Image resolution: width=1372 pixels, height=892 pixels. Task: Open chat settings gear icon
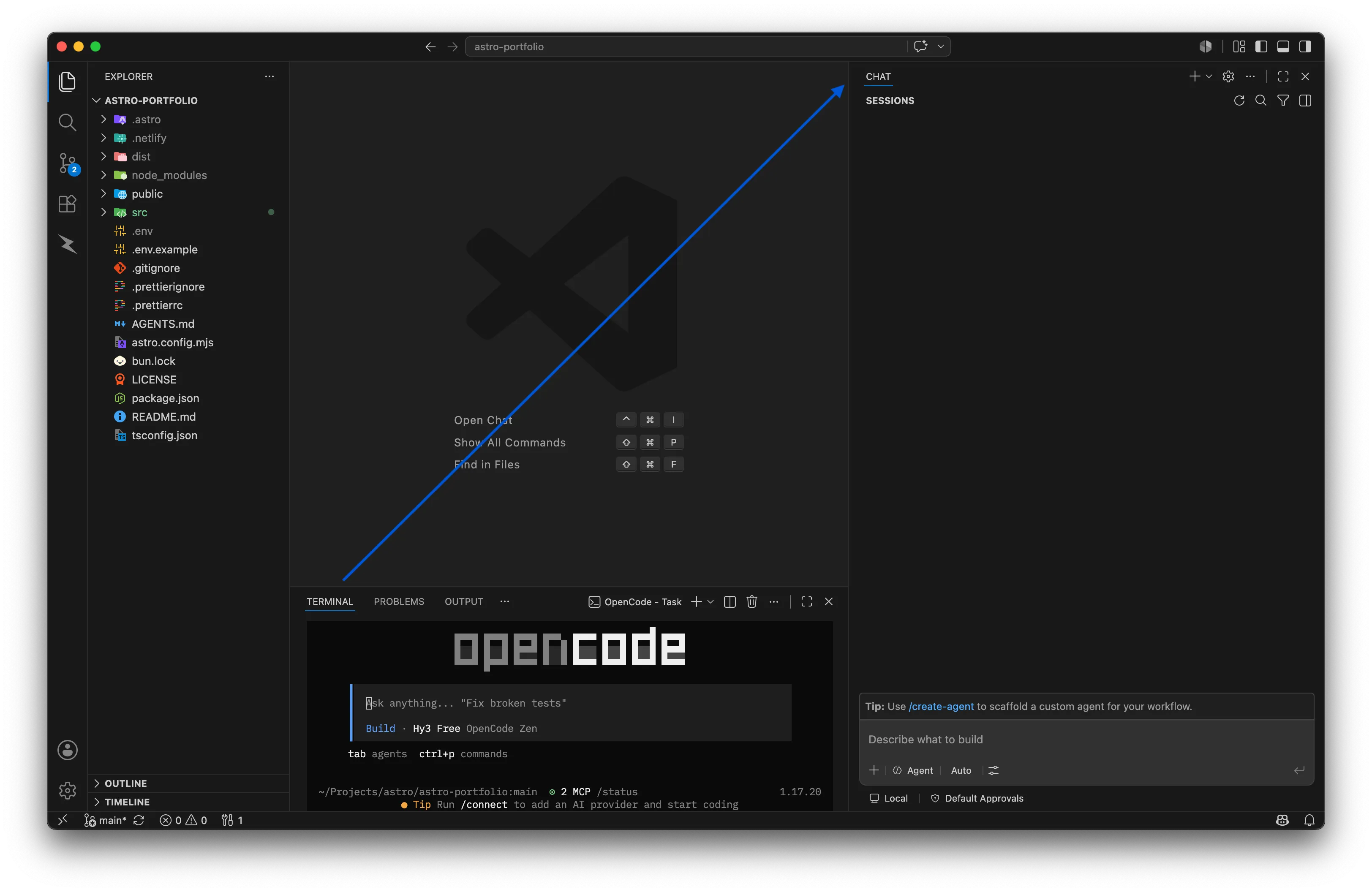(x=1228, y=76)
